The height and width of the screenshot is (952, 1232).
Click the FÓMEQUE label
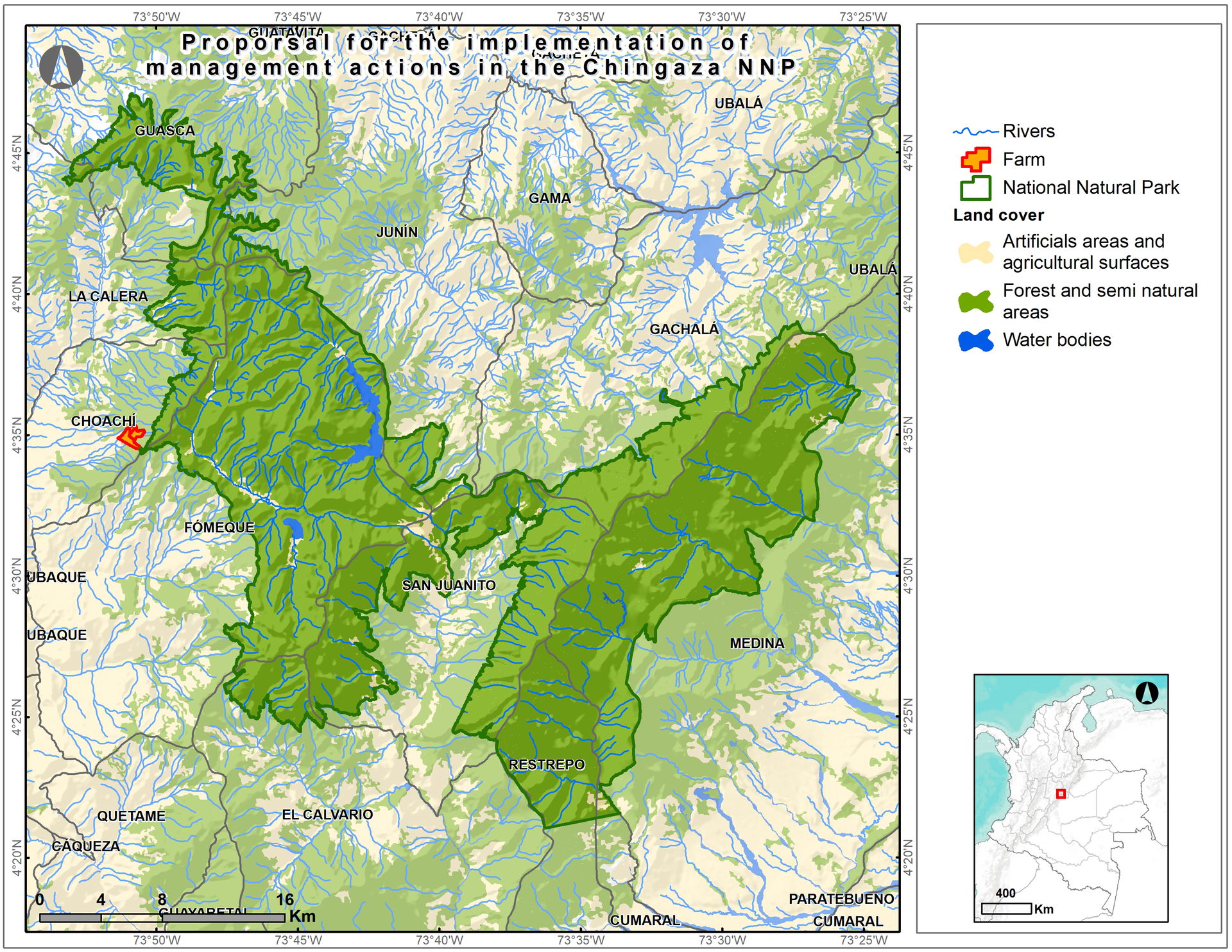219,527
